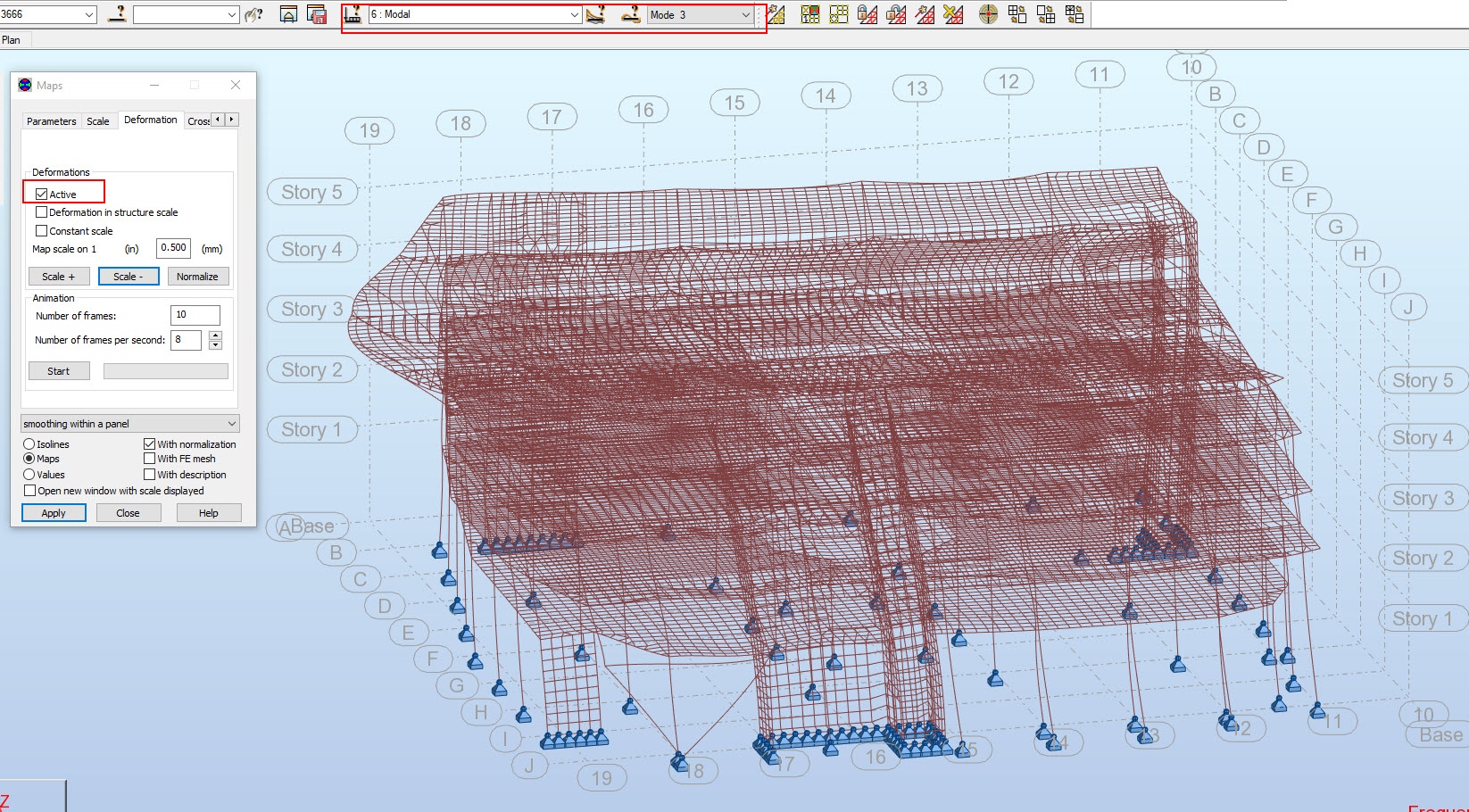Click the Normalize button

(x=198, y=276)
